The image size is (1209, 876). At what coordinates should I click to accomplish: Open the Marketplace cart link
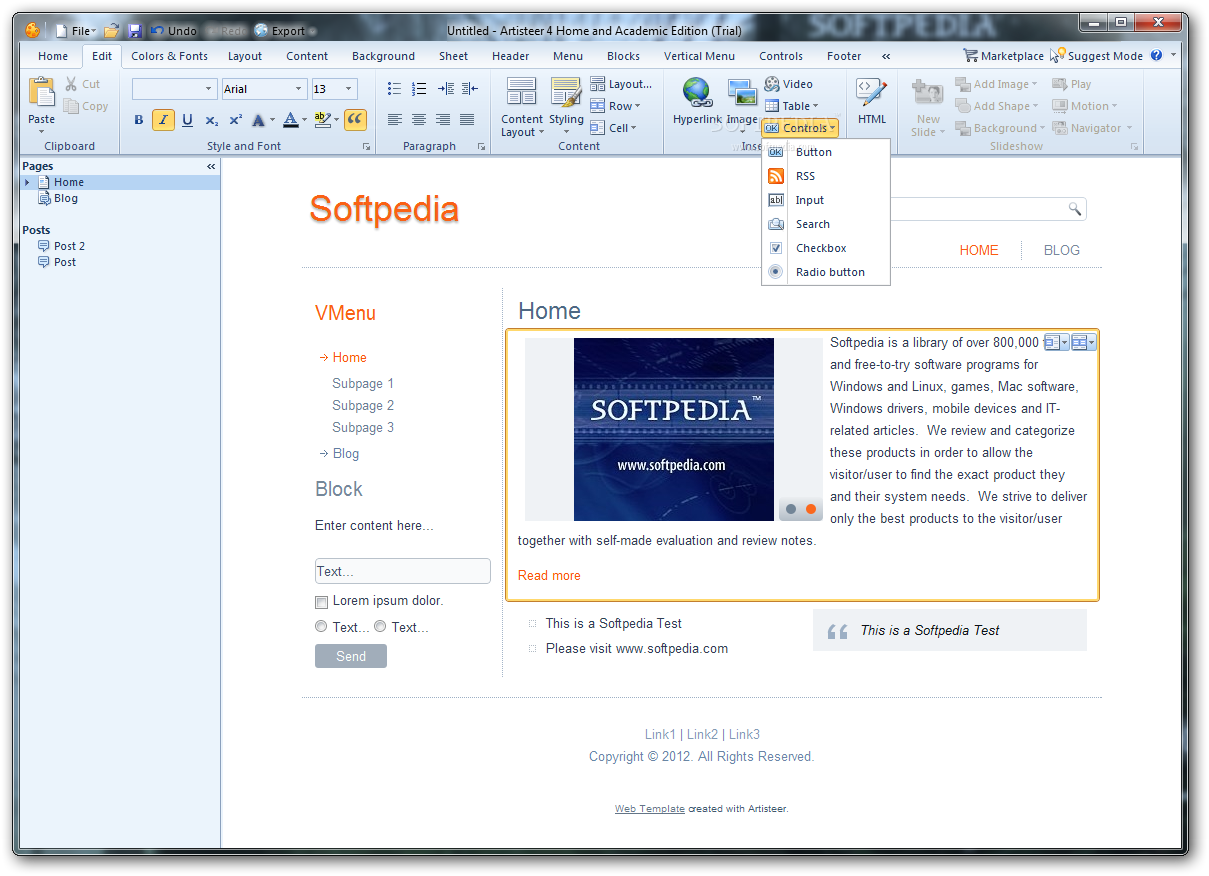1003,56
